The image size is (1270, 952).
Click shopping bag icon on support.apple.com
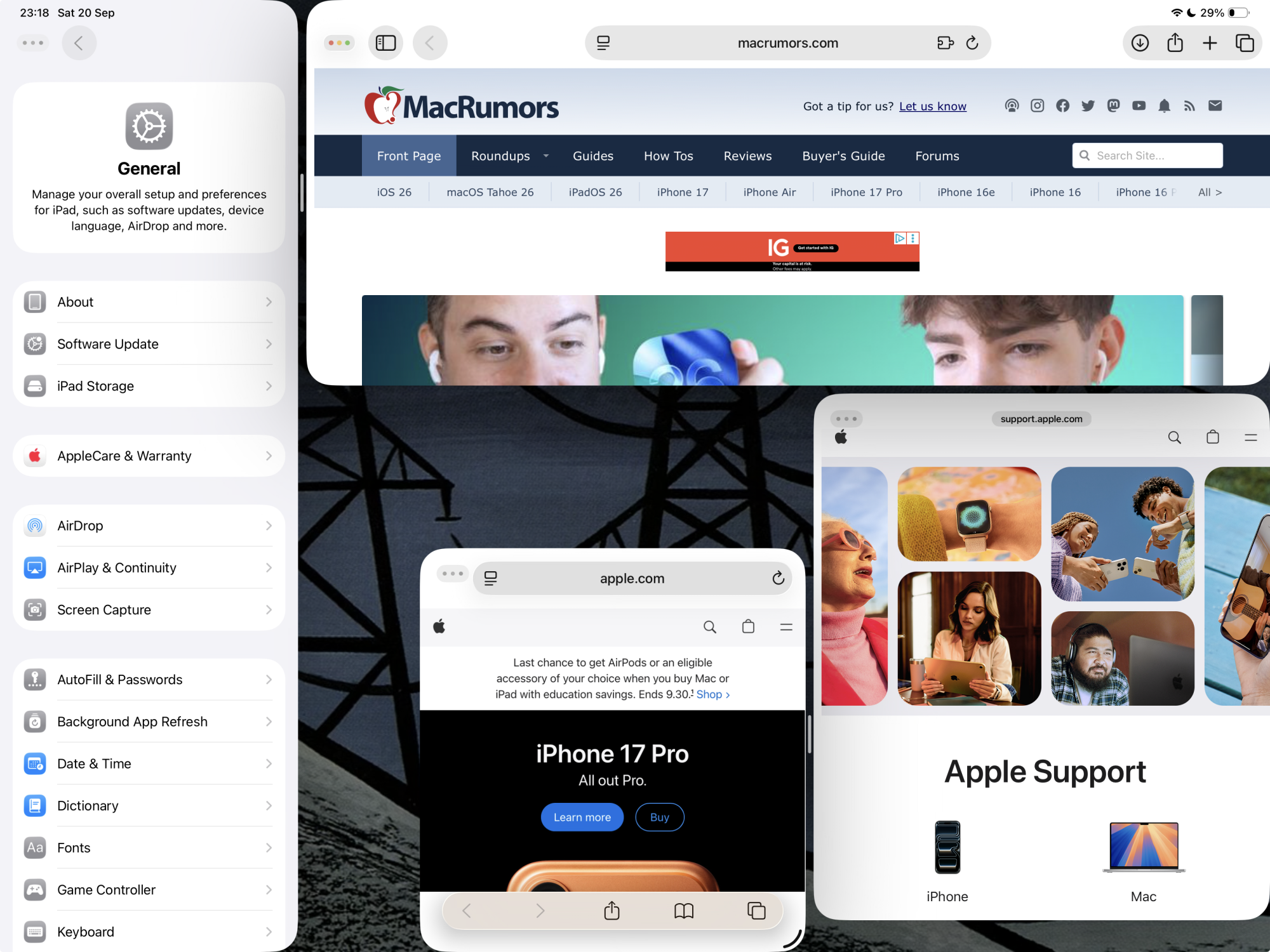(1212, 437)
